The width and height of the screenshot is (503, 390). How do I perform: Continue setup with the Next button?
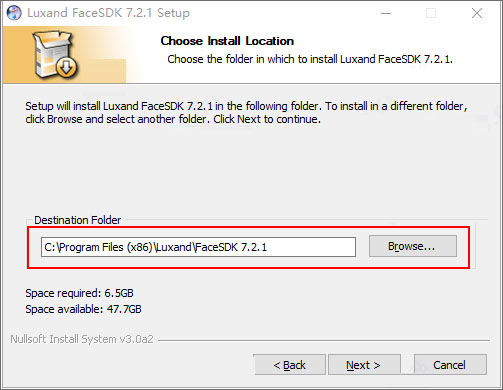pos(364,365)
